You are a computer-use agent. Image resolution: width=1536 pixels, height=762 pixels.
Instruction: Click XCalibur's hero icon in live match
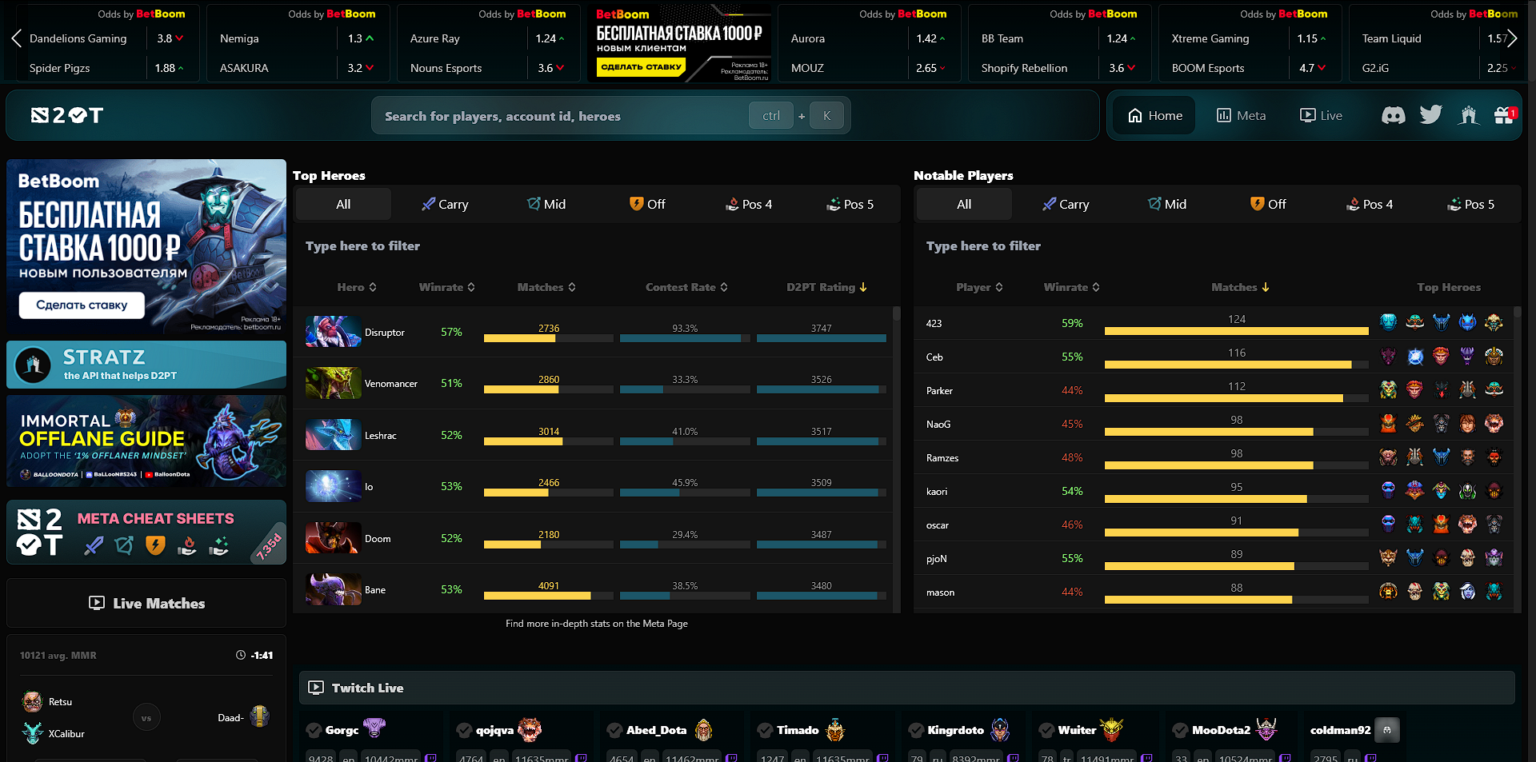coord(33,733)
